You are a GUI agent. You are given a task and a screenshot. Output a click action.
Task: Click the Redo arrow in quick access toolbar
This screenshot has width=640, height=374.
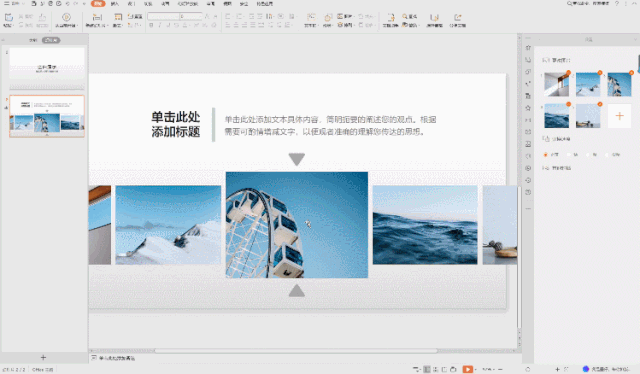pos(76,4)
